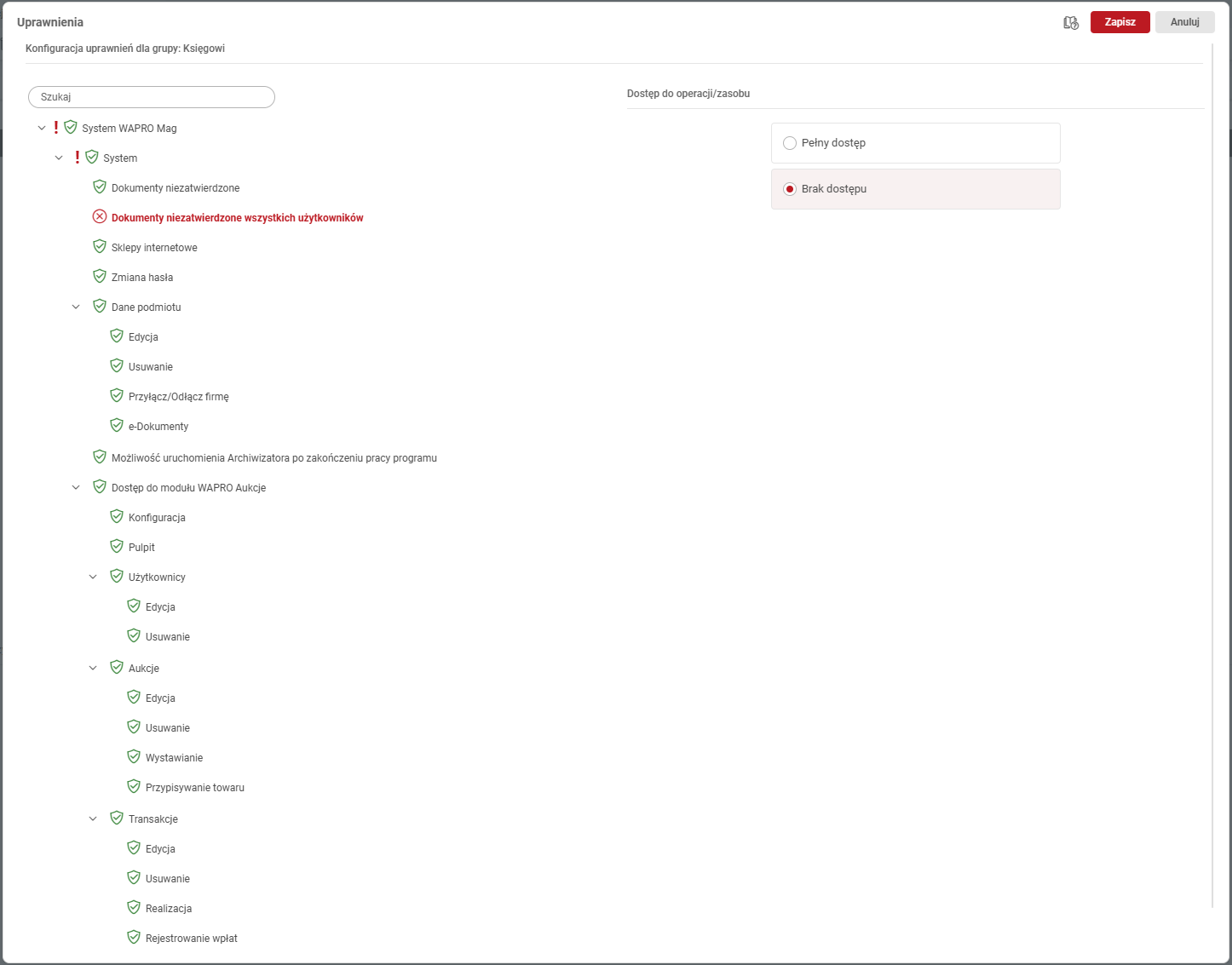Select the Pełny dostęp radio option
Viewport: 1232px width, 965px height.
coord(790,143)
